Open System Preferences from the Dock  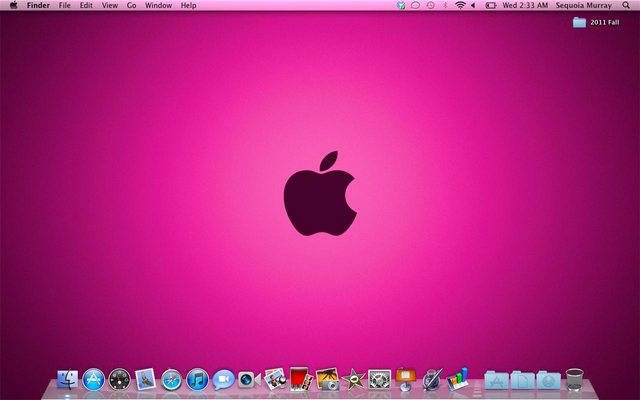[379, 380]
